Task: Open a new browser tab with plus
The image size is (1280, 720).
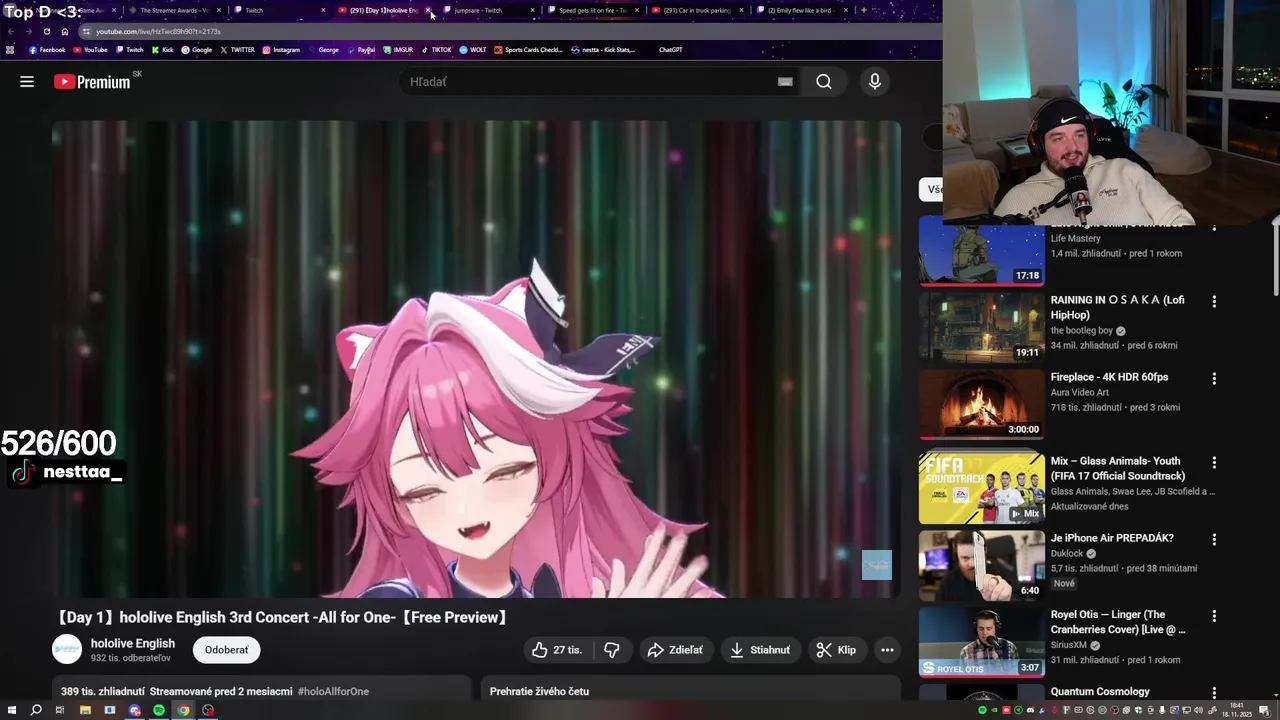Action: coord(863,10)
